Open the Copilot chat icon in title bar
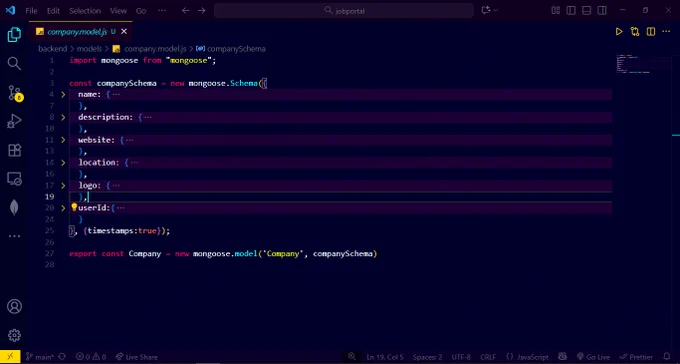This screenshot has width=680, height=364. 486,10
